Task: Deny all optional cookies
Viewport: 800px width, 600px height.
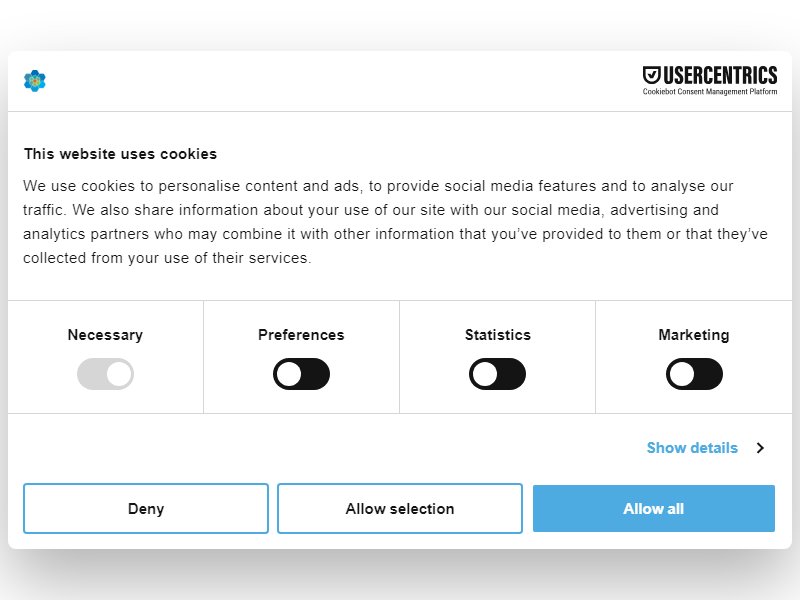Action: pyautogui.click(x=146, y=508)
